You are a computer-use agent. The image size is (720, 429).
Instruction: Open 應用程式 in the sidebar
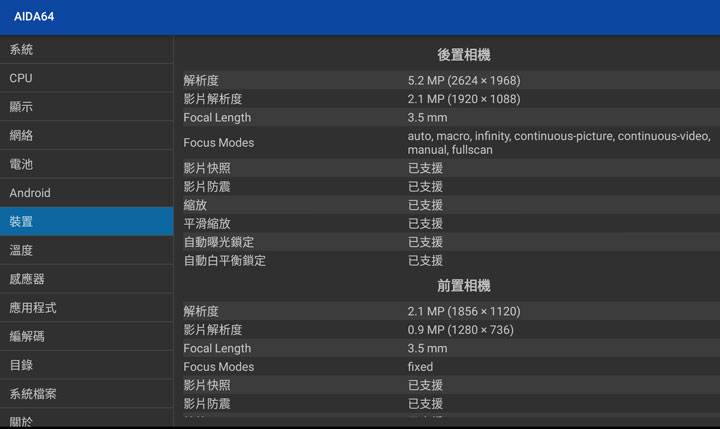[x=86, y=308]
